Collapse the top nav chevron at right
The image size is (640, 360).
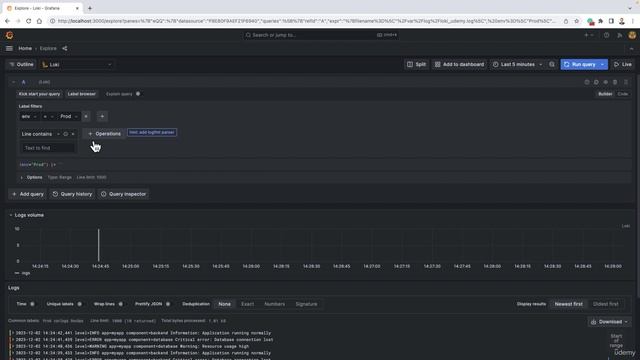pyautogui.click(x=631, y=48)
